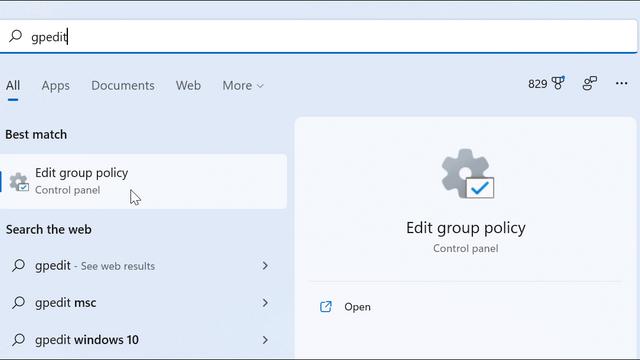Click the large Edit group policy preview icon

point(467,174)
